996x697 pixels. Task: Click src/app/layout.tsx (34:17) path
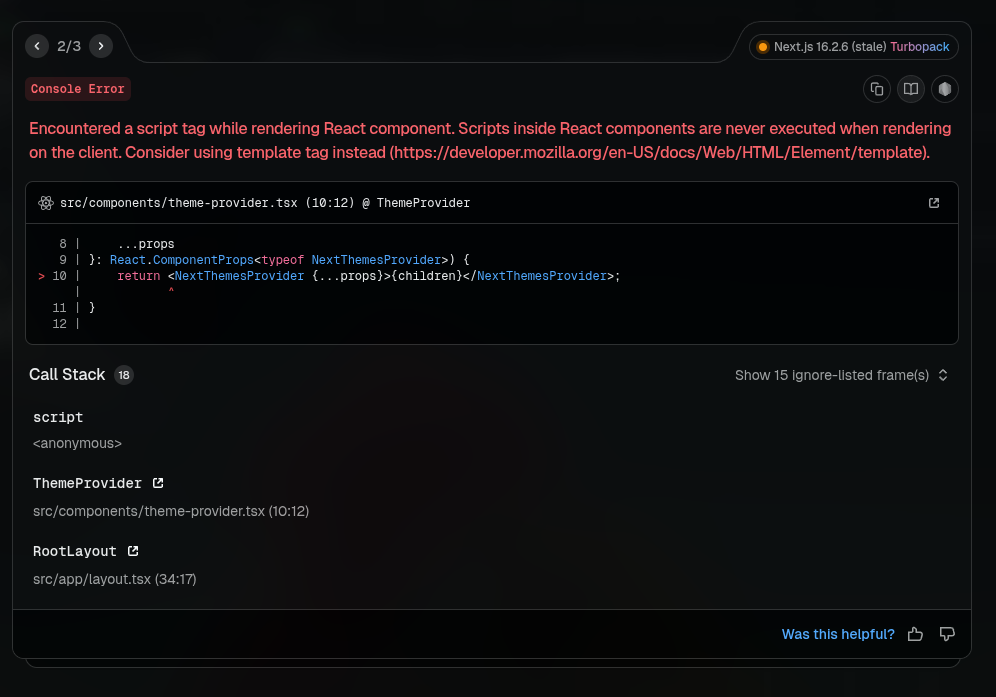pos(114,579)
